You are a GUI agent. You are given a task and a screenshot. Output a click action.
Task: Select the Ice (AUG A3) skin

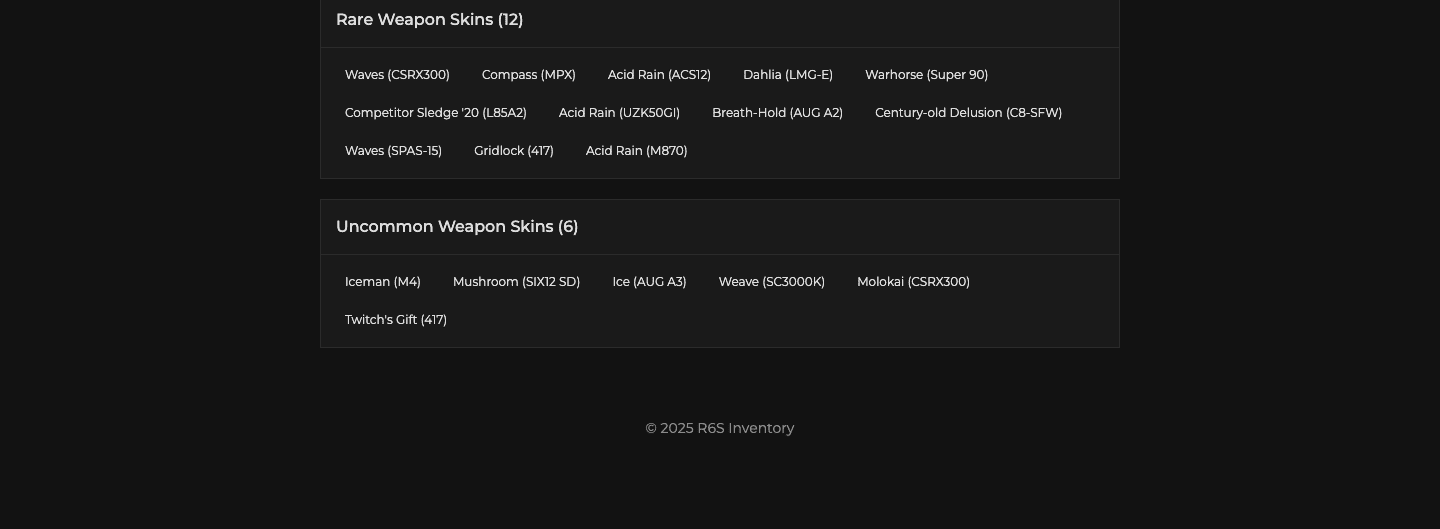coord(649,282)
